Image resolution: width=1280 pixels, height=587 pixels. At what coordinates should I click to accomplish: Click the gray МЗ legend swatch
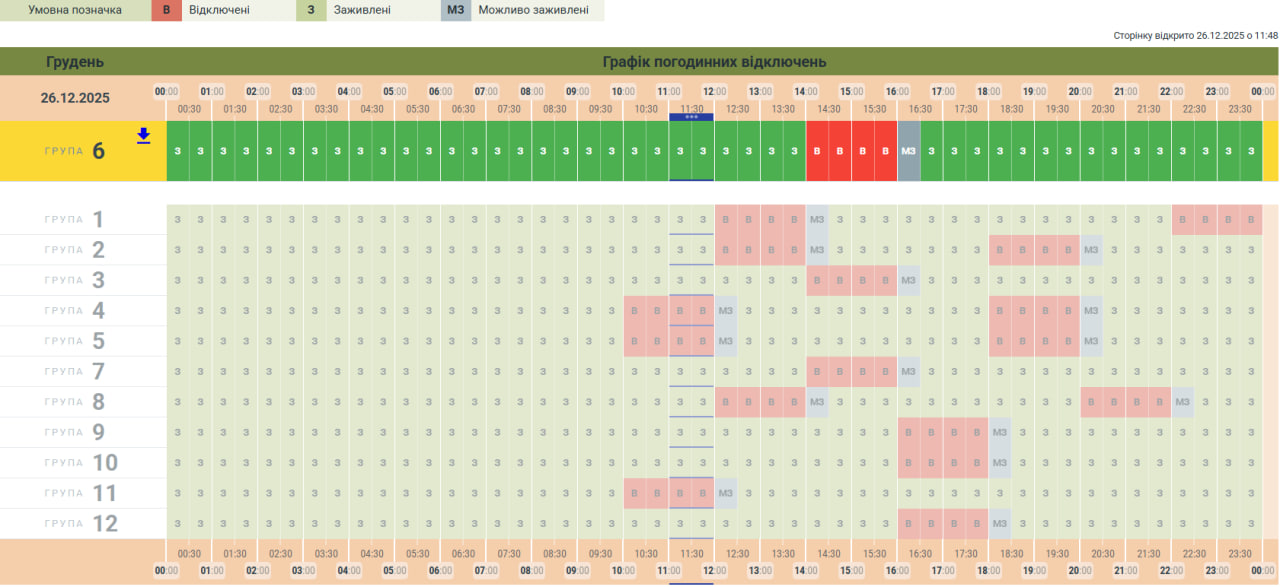(456, 10)
